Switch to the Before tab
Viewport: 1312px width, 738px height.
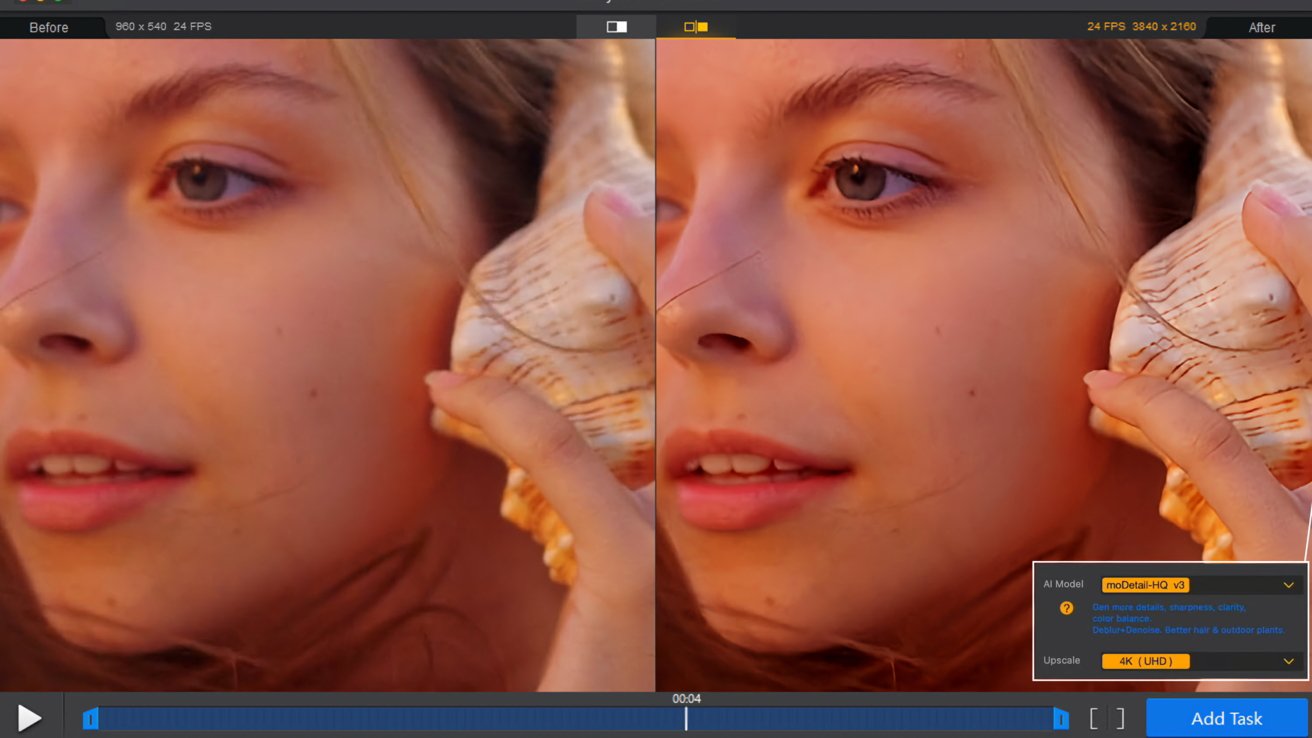(x=49, y=27)
